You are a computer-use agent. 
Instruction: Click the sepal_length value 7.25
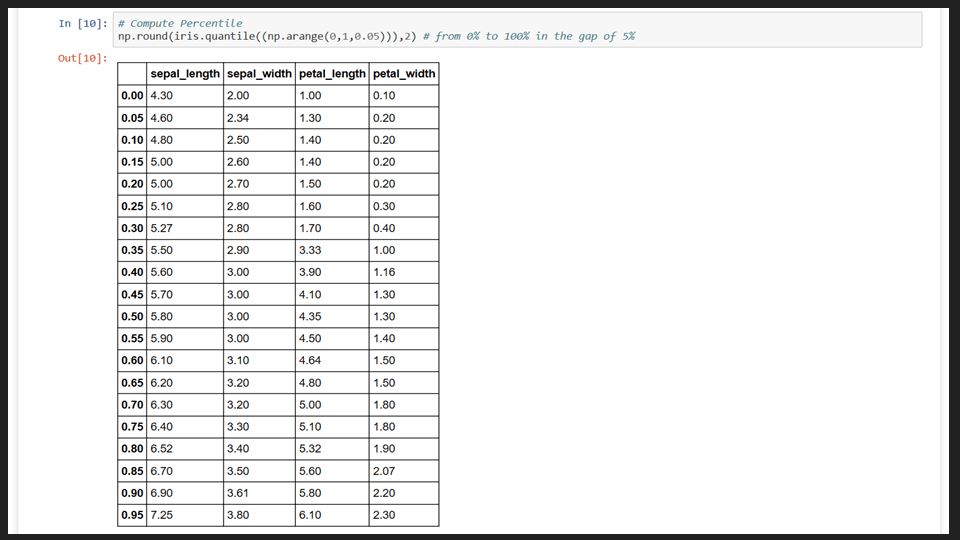162,515
